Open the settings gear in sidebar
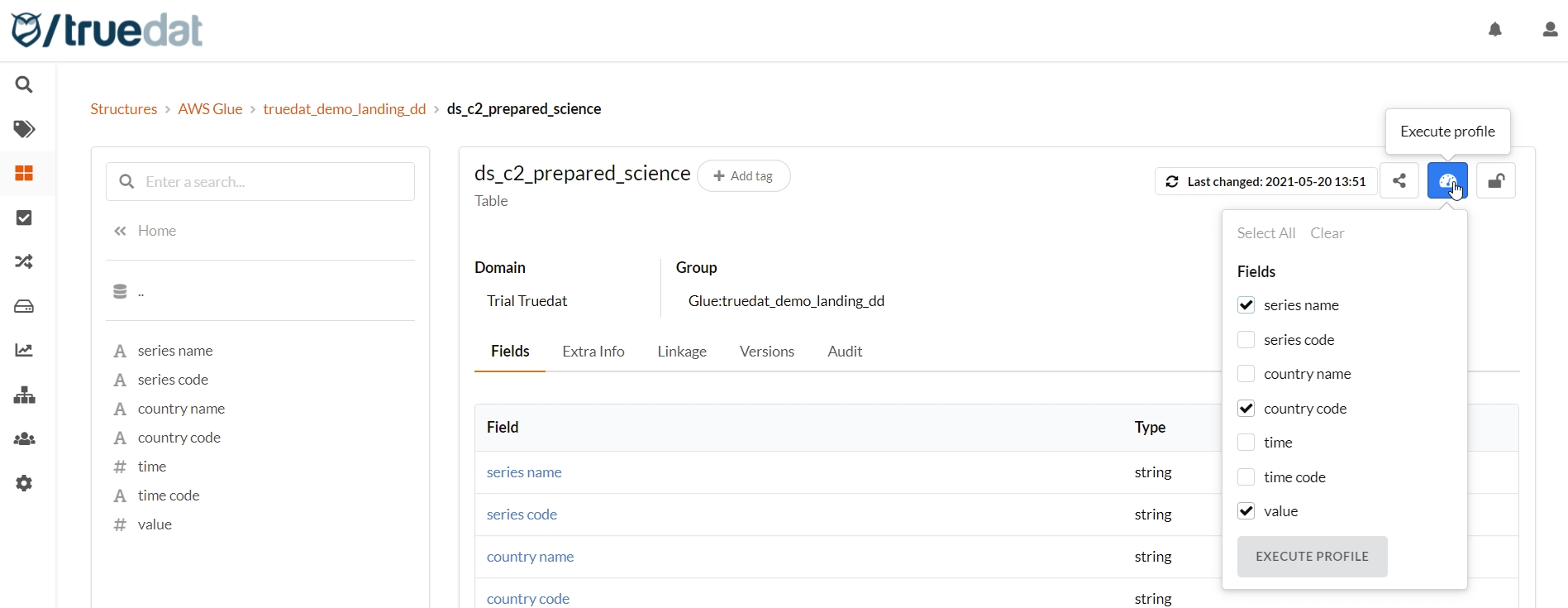The image size is (1568, 608). 25,484
